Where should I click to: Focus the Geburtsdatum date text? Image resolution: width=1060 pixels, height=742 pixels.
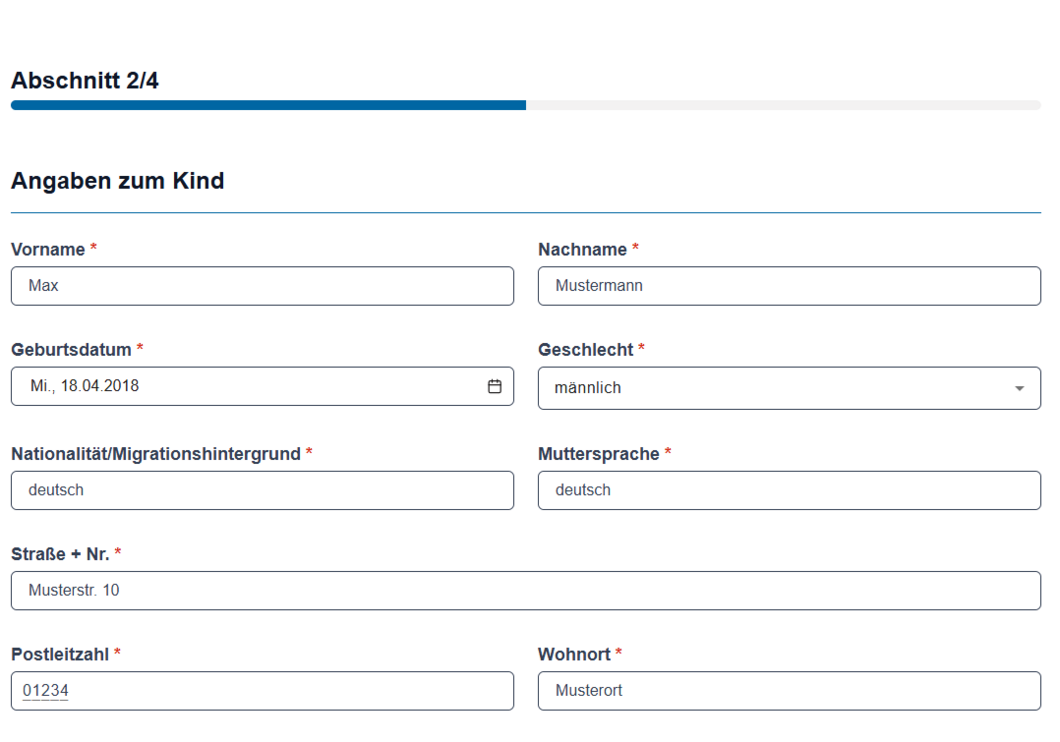85,386
